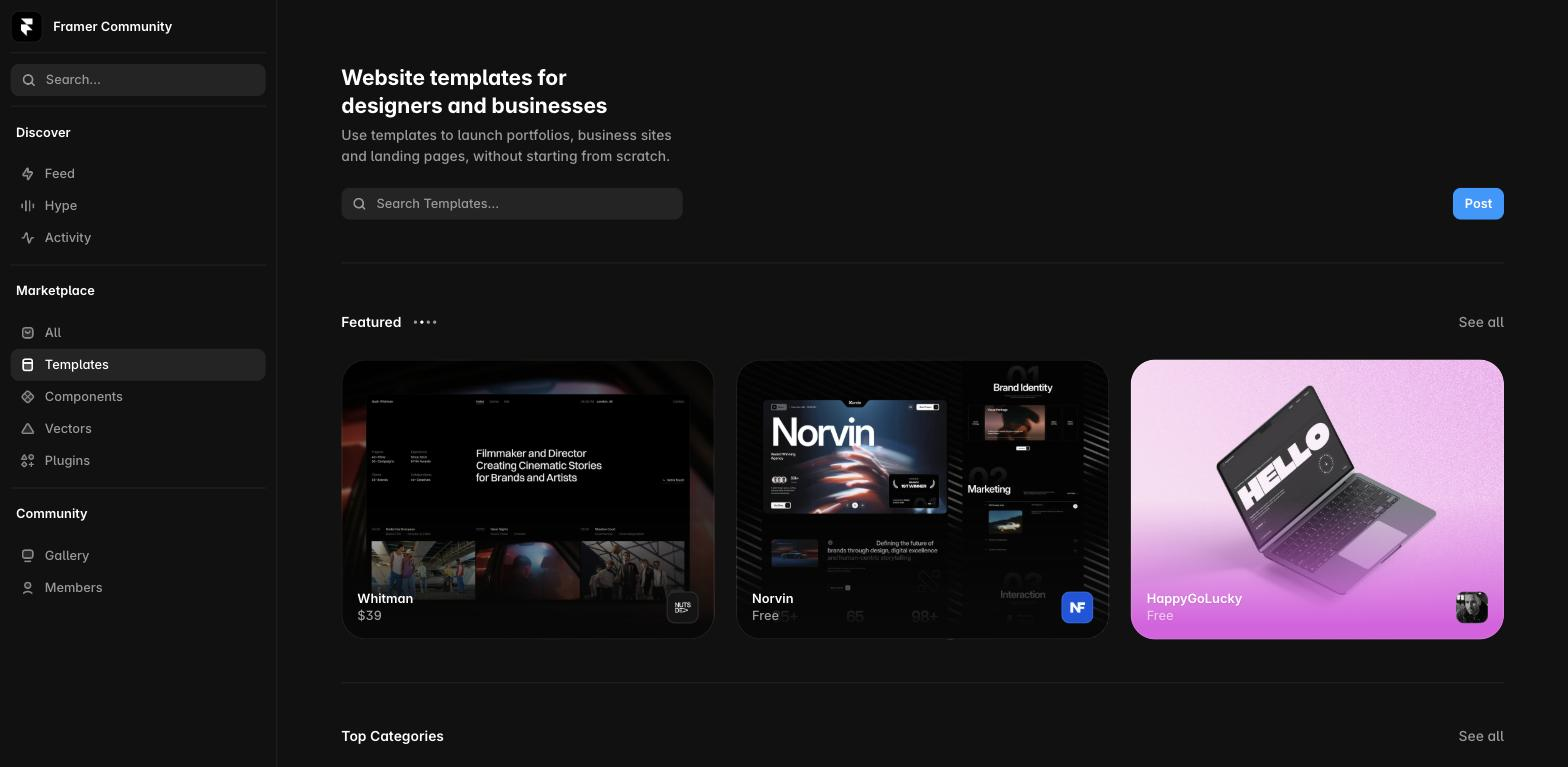Click the Feed lightning icon

28,174
